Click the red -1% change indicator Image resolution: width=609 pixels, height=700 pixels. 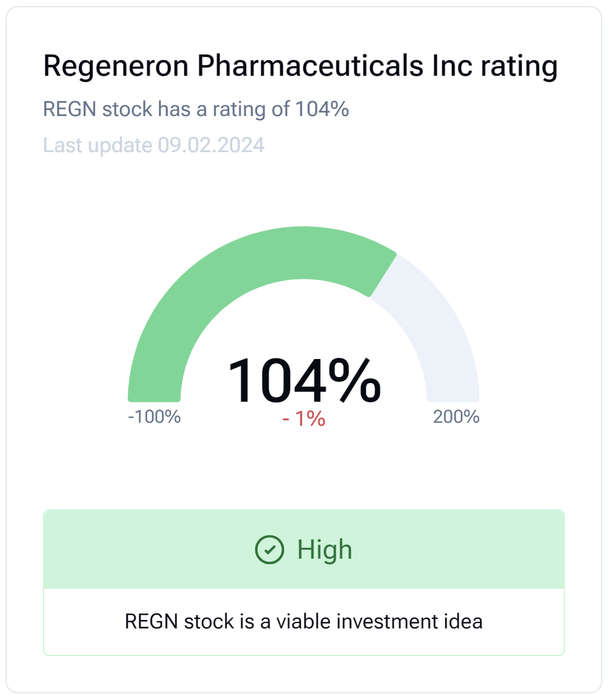[x=304, y=419]
